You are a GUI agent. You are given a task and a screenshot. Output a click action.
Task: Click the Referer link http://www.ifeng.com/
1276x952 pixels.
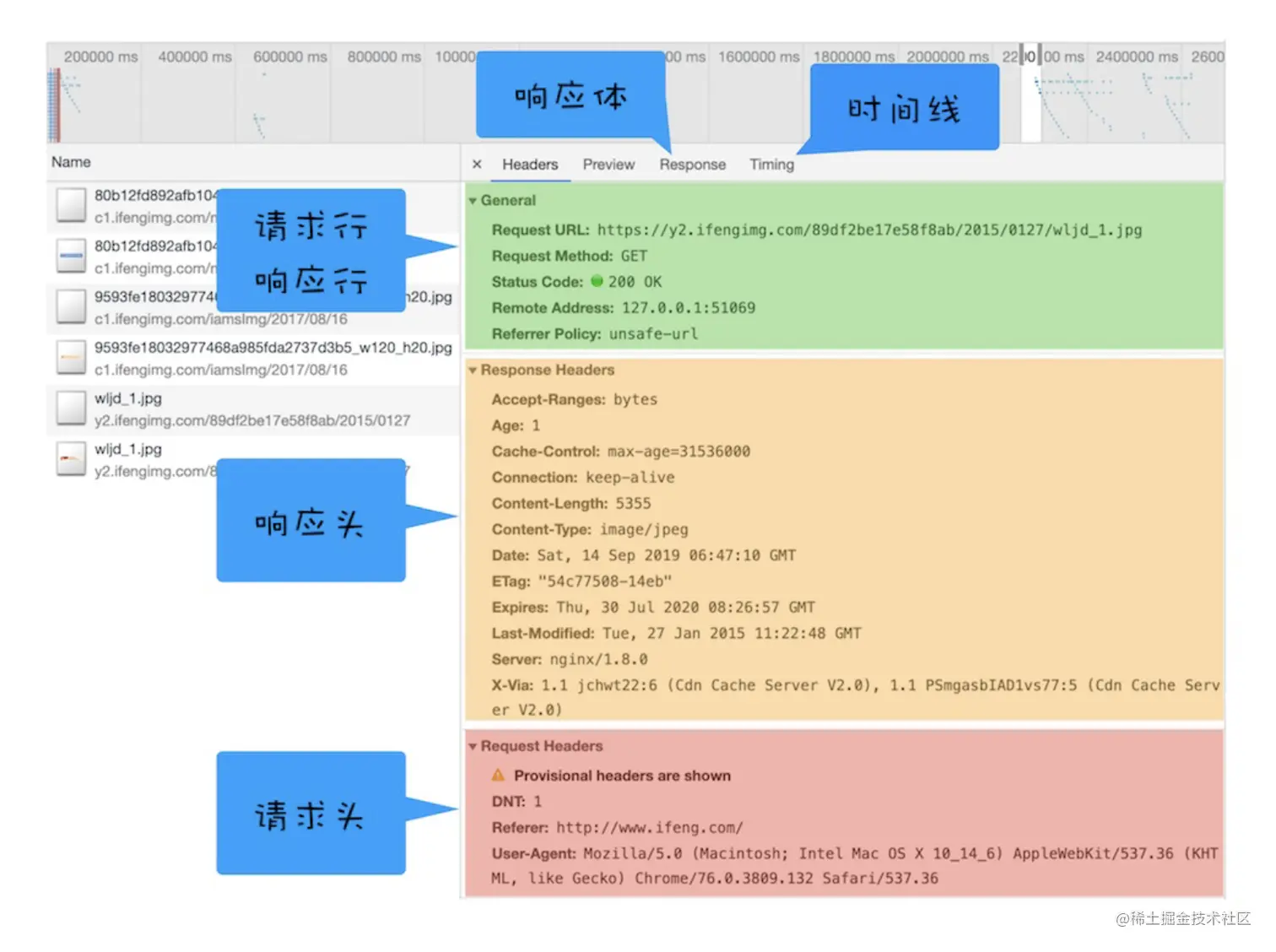click(x=648, y=827)
